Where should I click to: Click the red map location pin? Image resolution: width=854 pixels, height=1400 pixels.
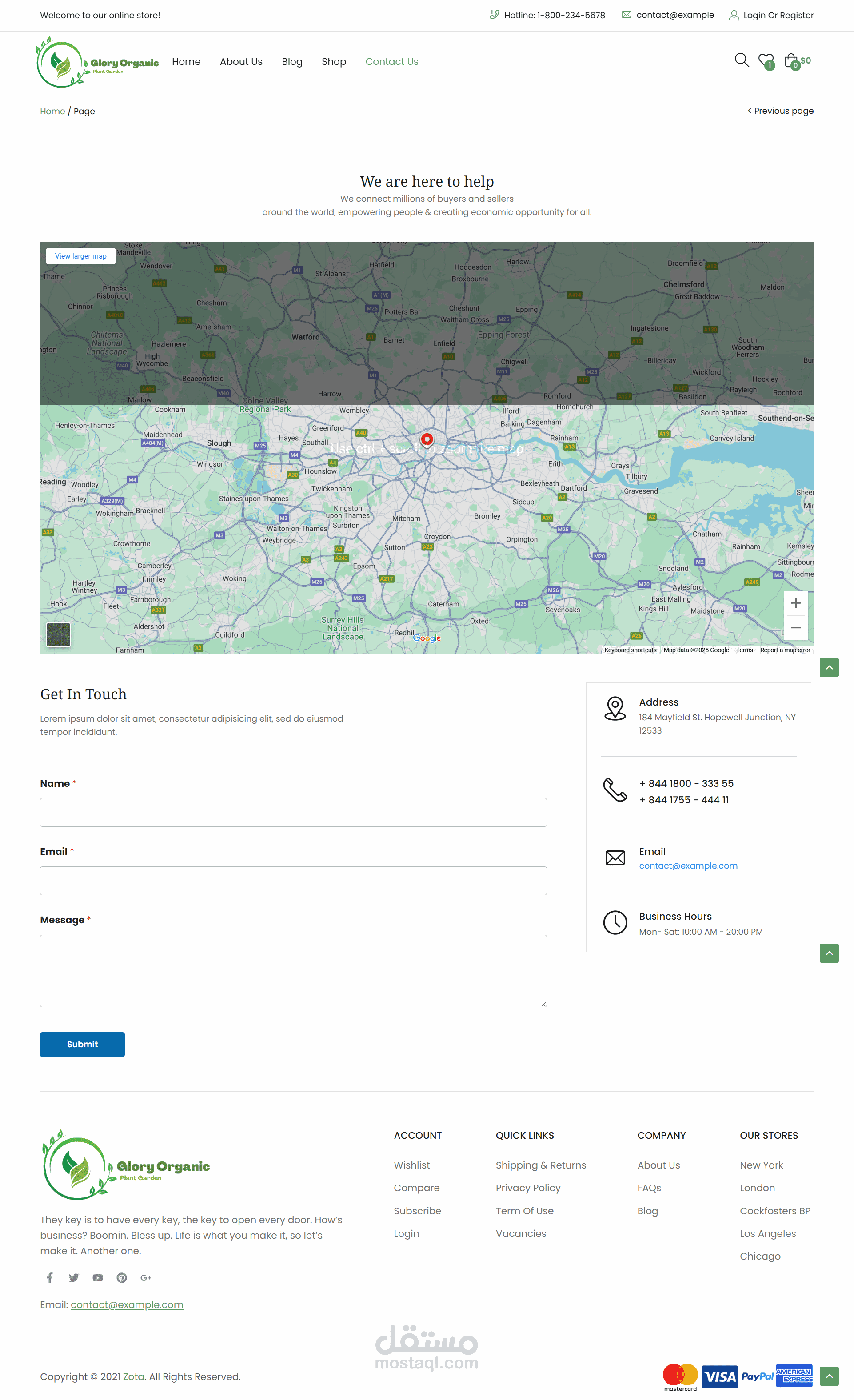pyautogui.click(x=427, y=439)
